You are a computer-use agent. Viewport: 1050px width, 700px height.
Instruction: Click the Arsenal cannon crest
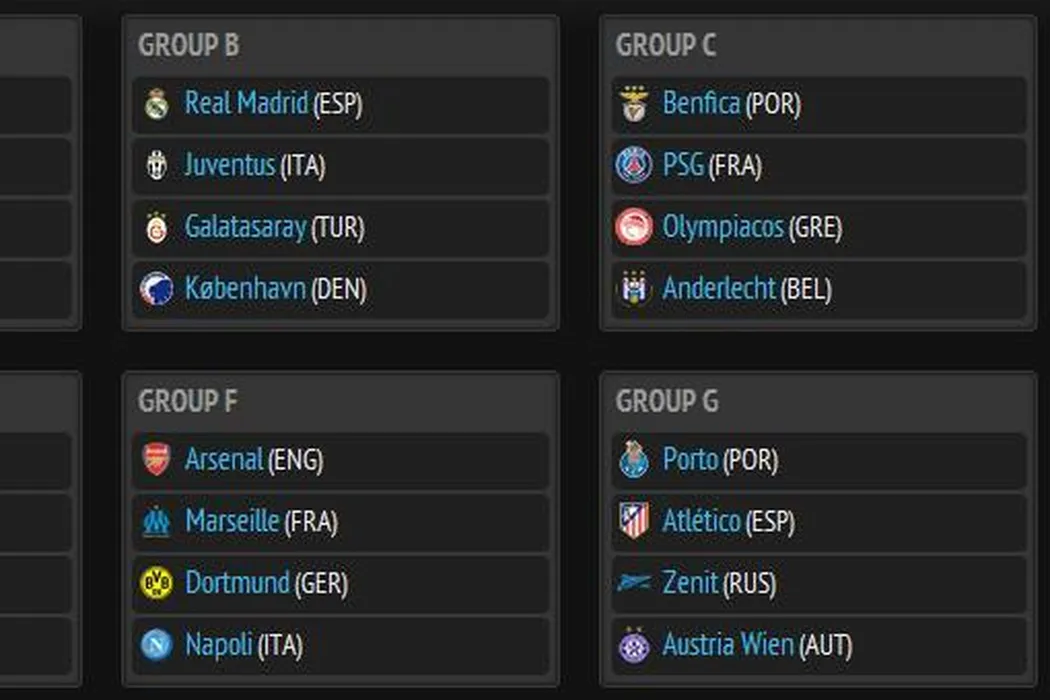click(157, 460)
